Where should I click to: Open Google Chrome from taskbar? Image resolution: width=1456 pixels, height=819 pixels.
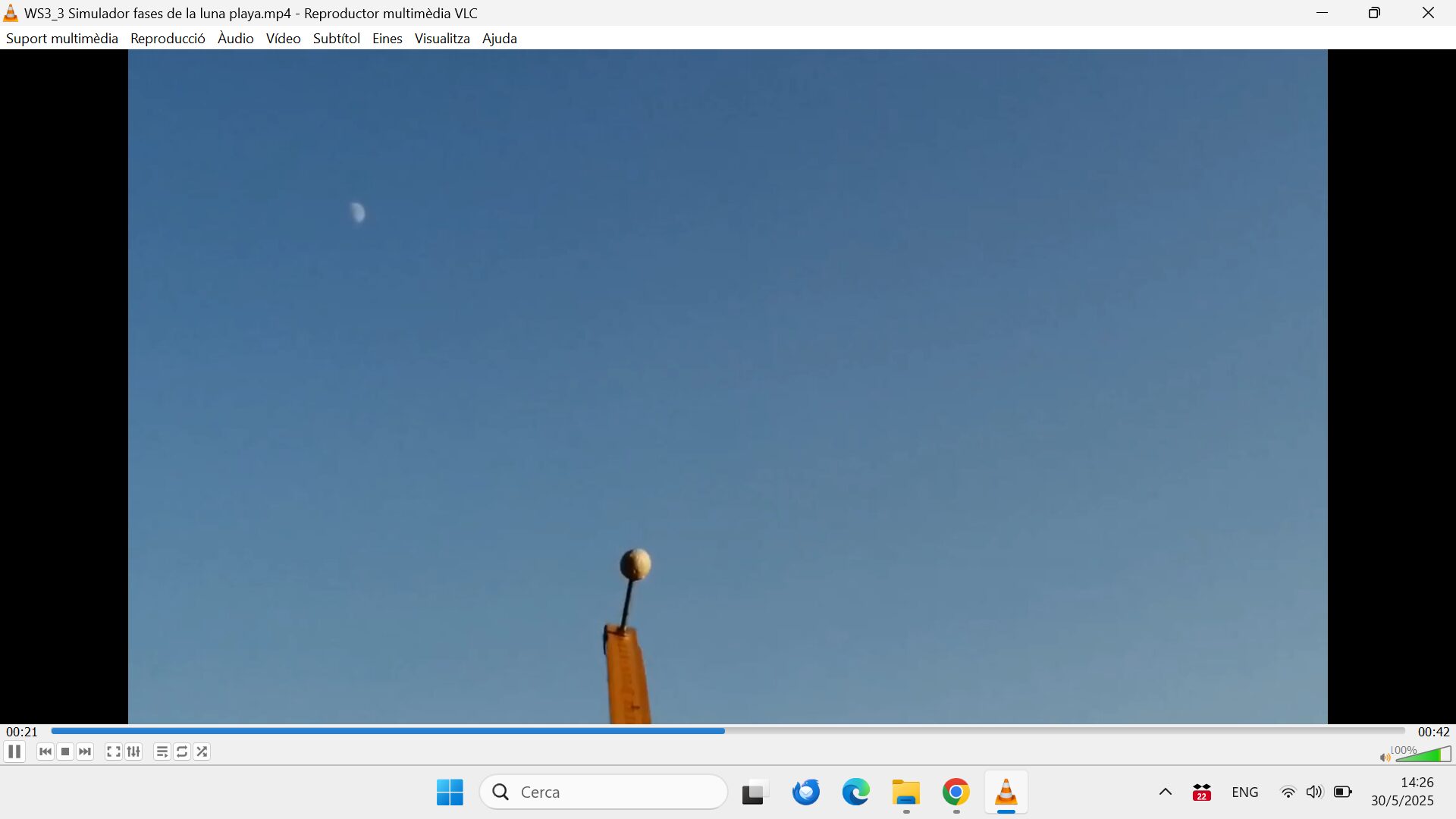[955, 792]
